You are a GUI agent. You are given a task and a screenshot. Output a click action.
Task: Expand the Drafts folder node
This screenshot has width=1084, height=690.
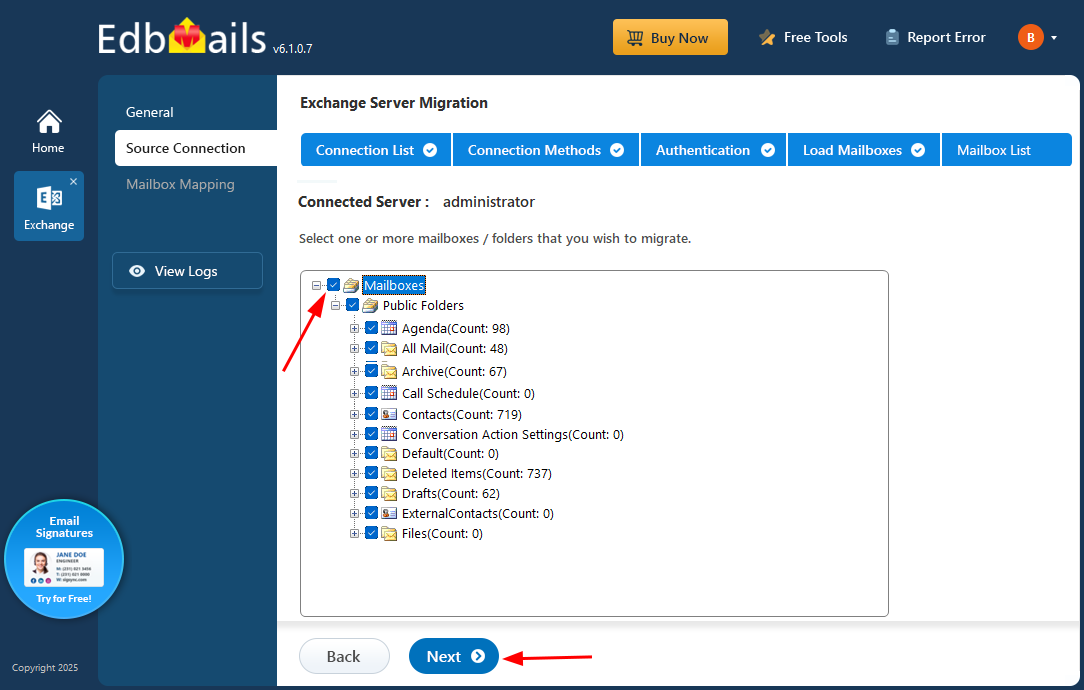[x=354, y=494]
